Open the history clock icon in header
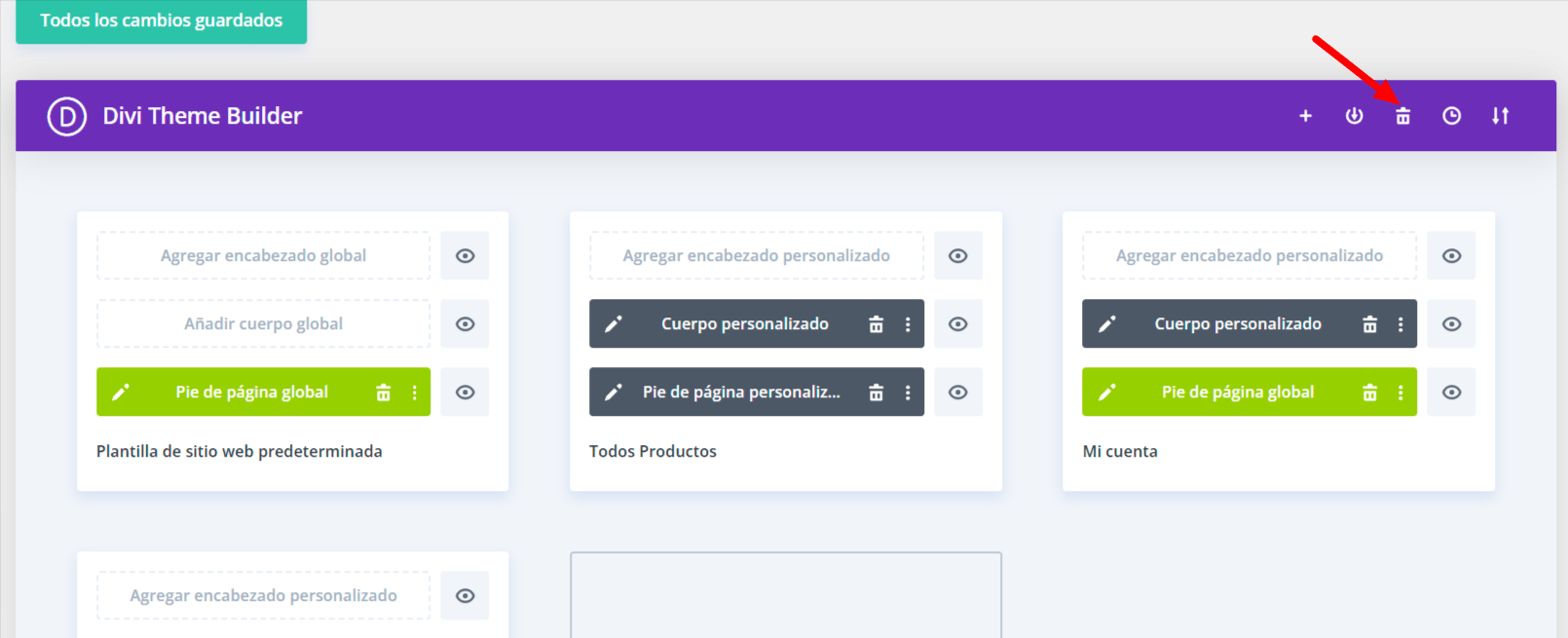 click(1451, 116)
